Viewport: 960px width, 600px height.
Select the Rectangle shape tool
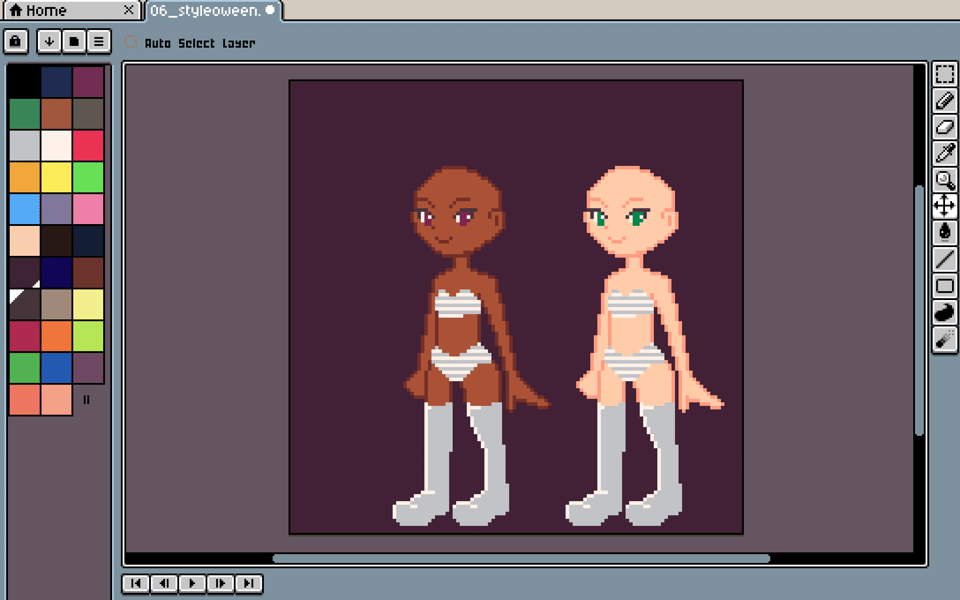[x=945, y=286]
